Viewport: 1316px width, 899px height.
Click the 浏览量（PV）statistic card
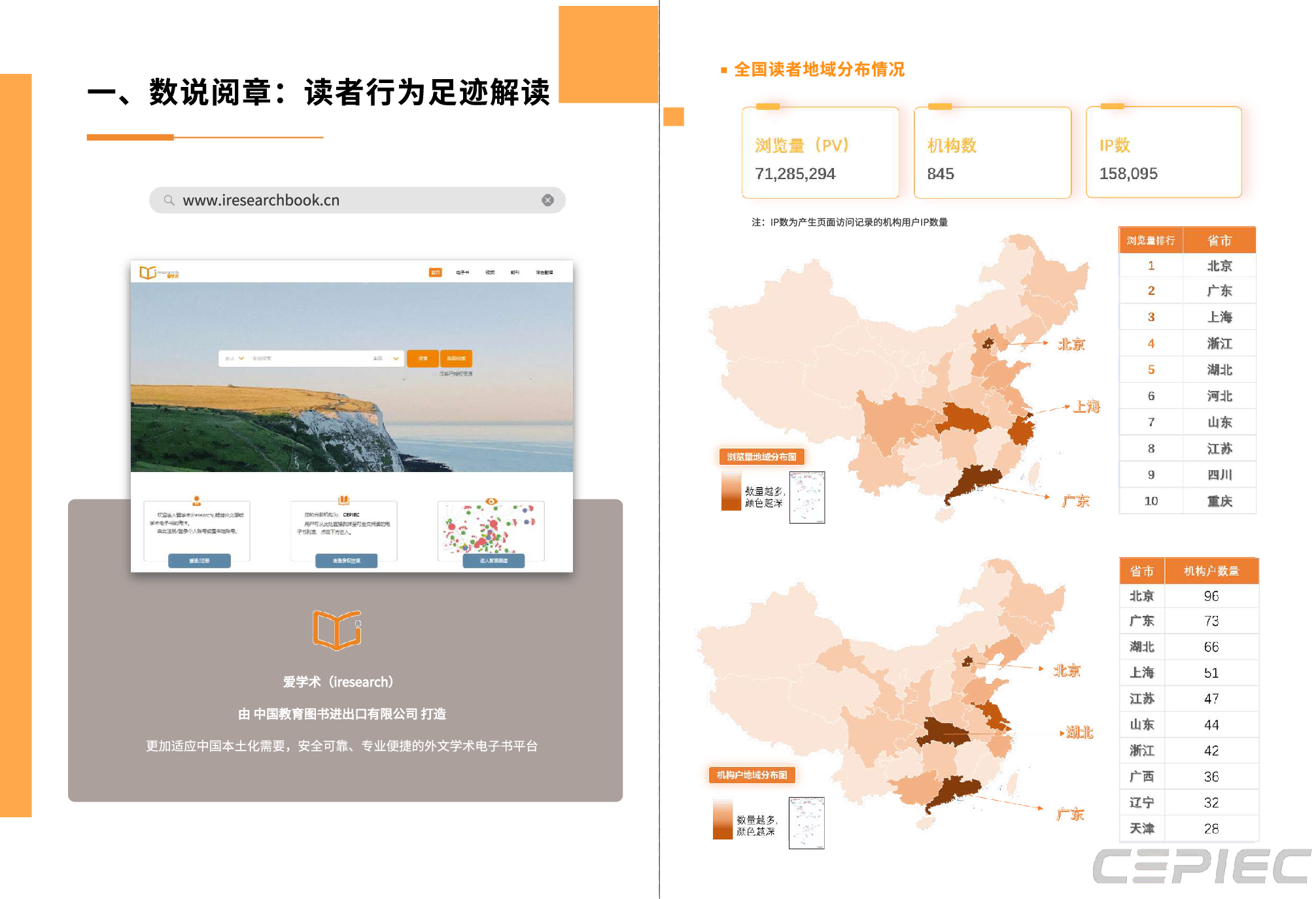point(820,153)
